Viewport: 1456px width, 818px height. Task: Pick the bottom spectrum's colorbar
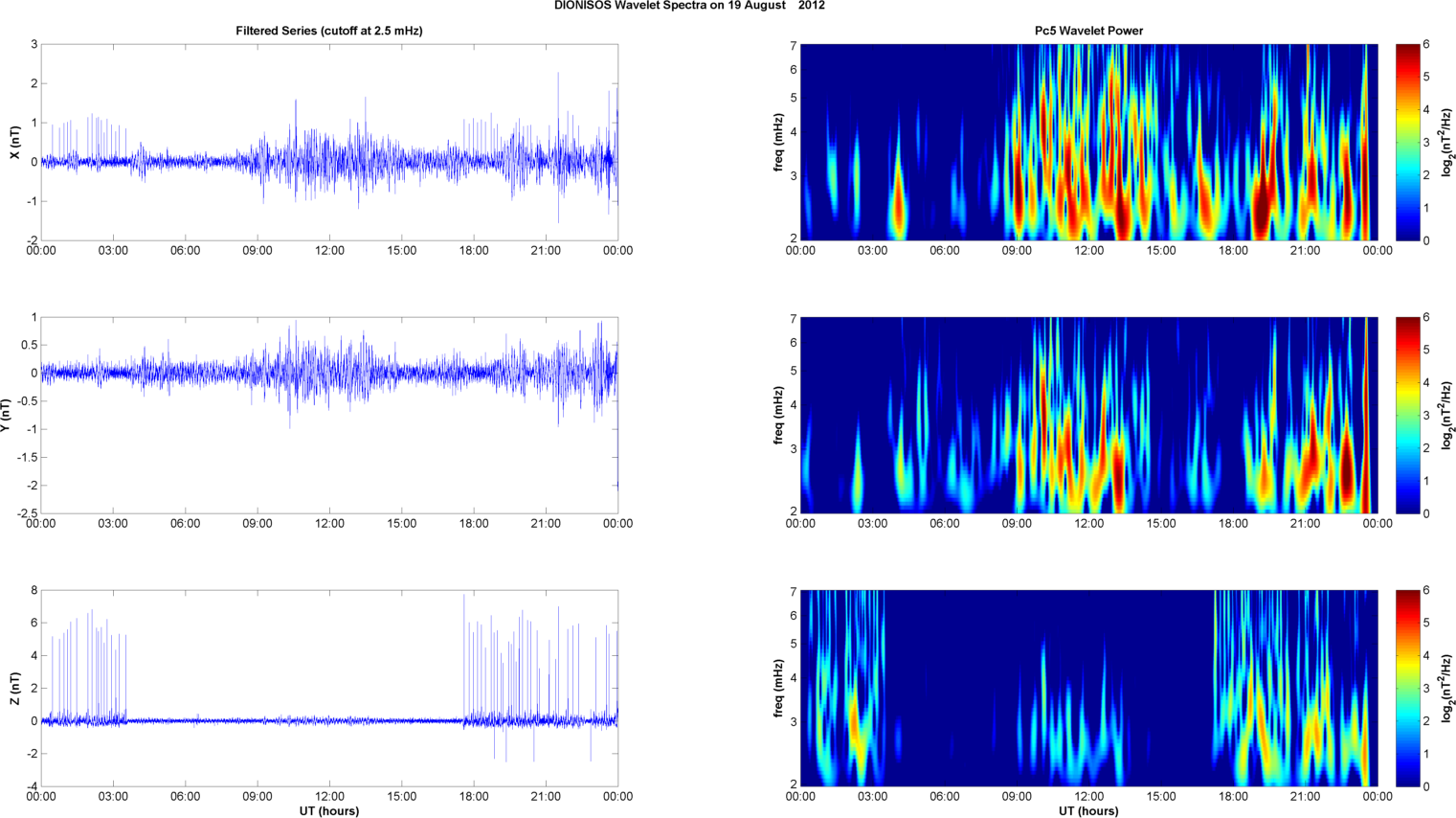coord(1407,689)
